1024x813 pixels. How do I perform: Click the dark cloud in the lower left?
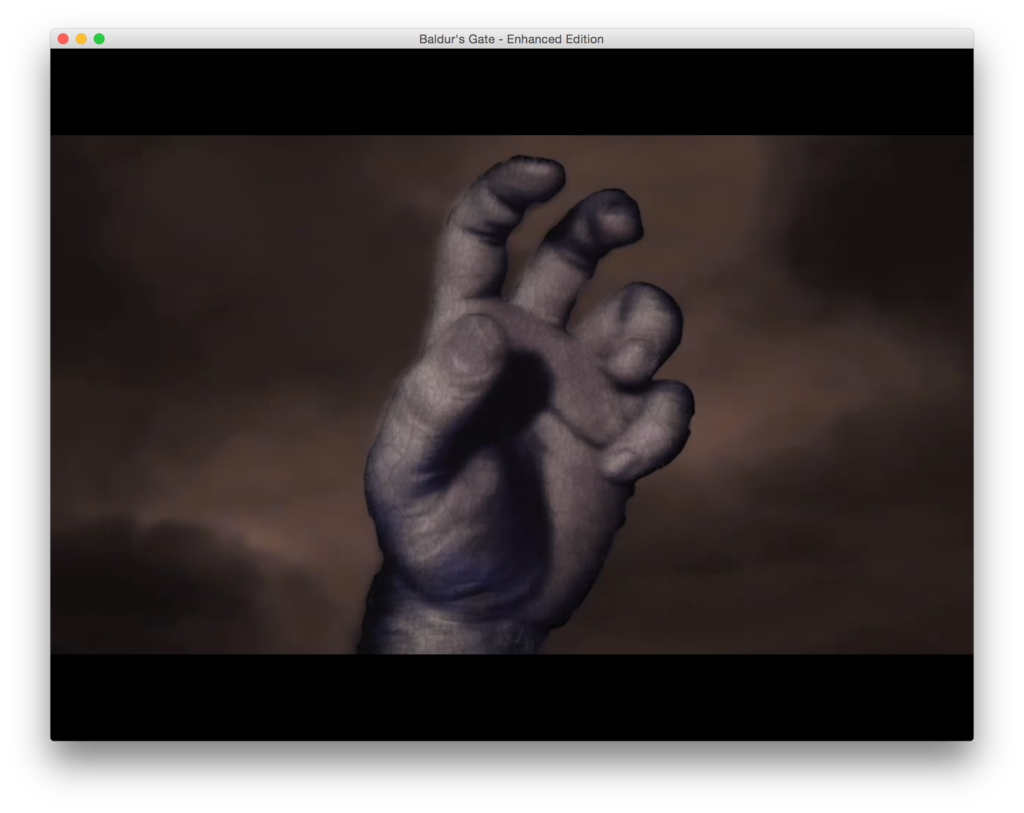tap(150, 580)
